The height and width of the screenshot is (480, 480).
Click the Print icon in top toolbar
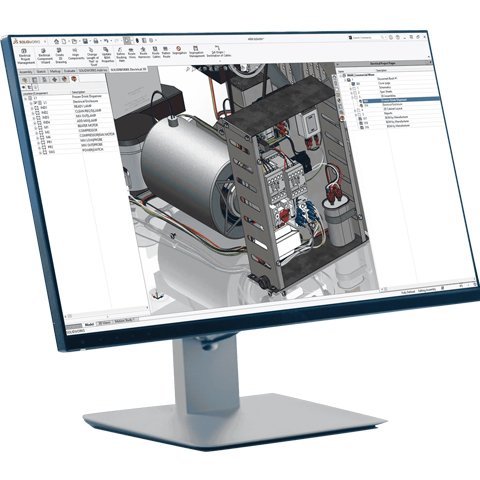click(96, 41)
